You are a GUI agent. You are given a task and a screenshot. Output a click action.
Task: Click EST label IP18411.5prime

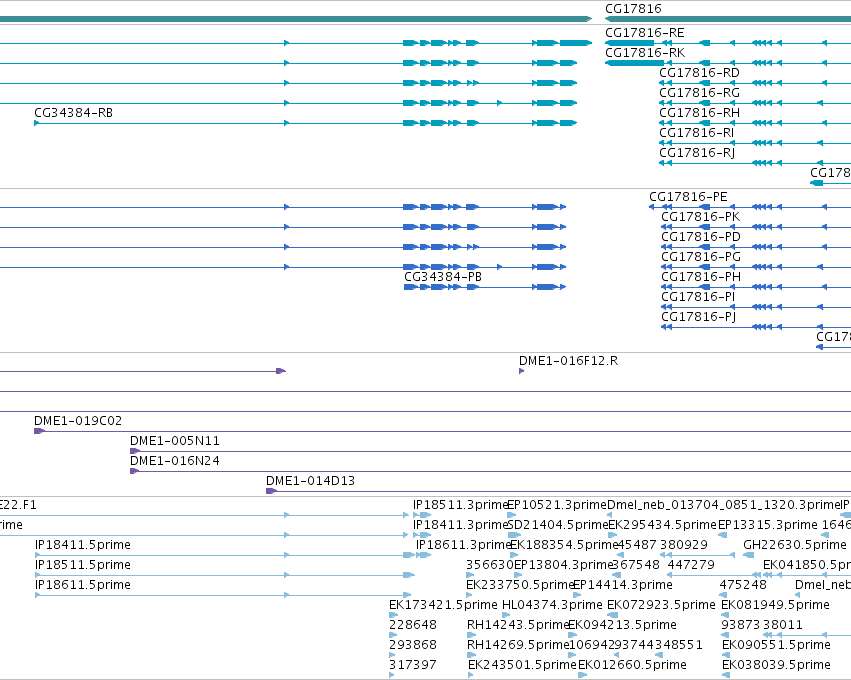pos(82,545)
